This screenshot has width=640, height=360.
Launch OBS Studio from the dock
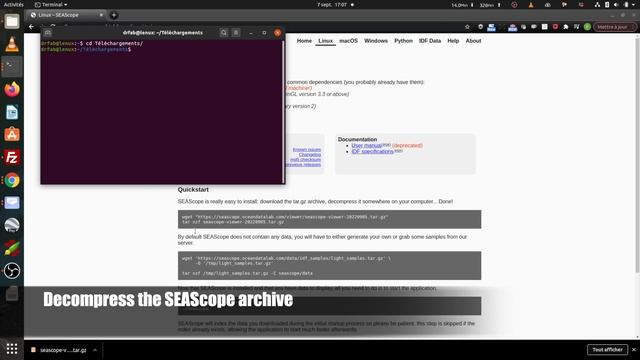pyautogui.click(x=12, y=271)
